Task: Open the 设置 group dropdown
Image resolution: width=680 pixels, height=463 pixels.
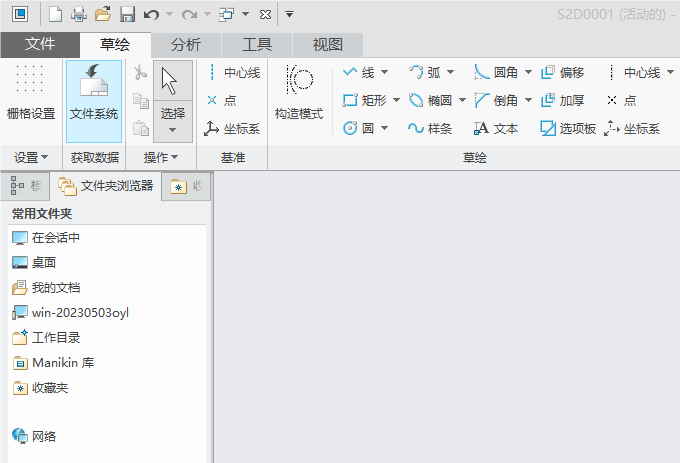Action: 31,157
